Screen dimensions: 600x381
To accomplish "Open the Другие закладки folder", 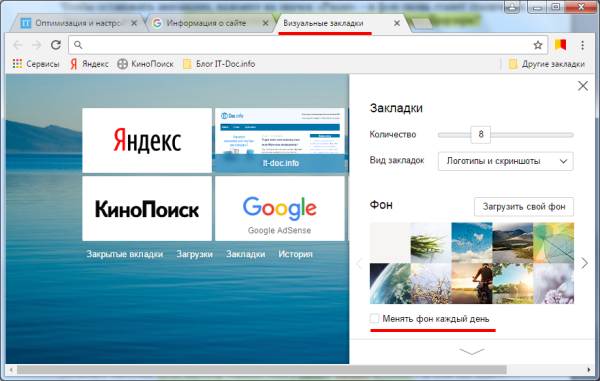I will click(x=546, y=64).
